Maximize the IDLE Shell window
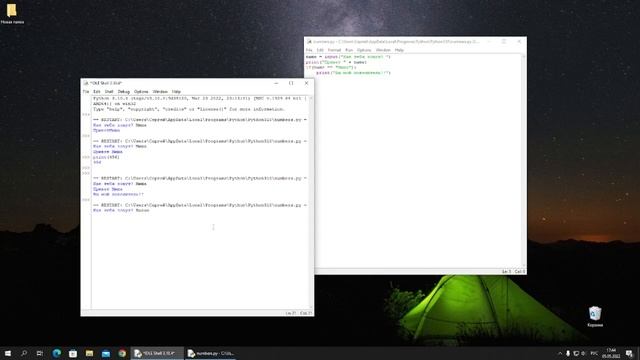 tap(291, 83)
